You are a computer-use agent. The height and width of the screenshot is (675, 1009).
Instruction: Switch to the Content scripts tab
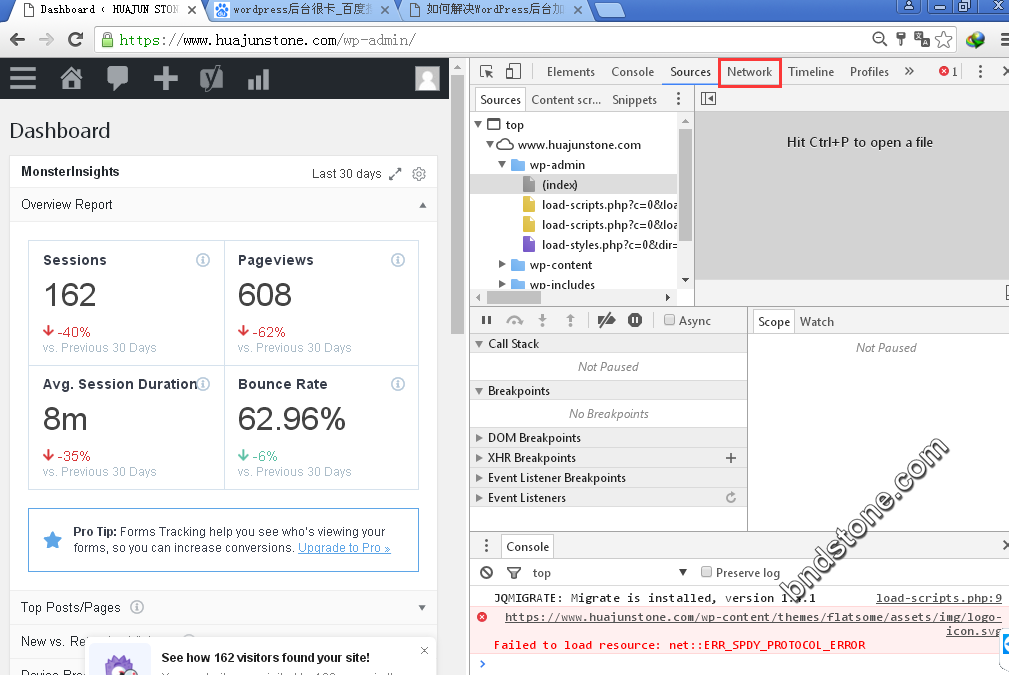[566, 100]
